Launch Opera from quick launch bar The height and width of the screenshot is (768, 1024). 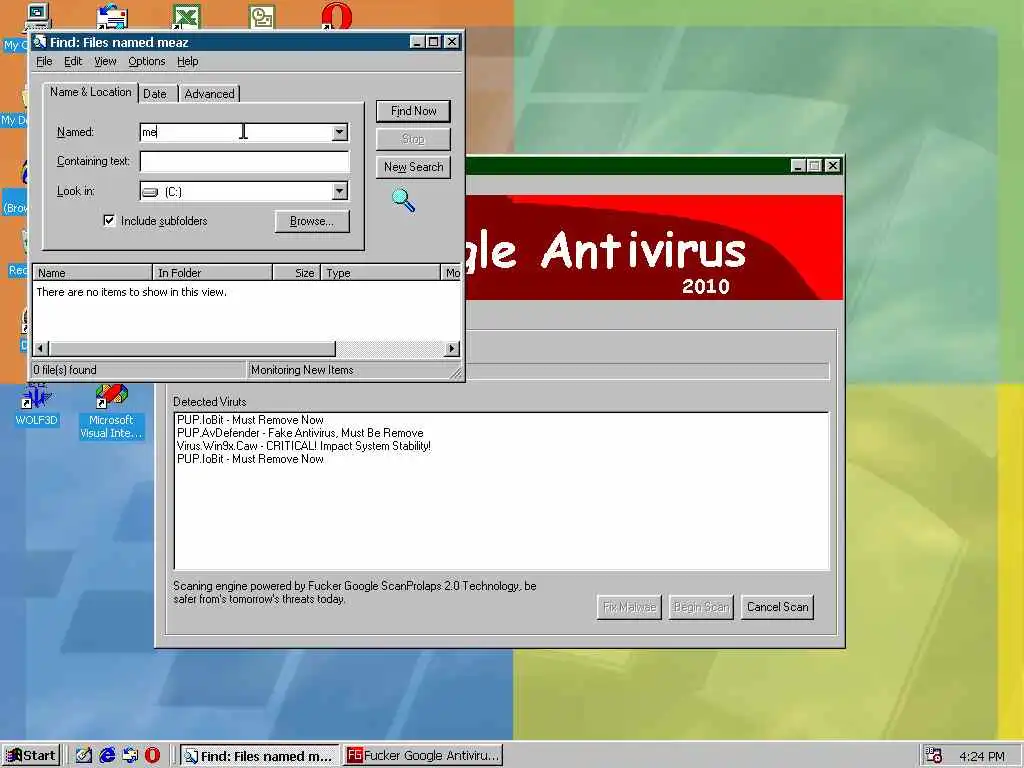pos(152,756)
